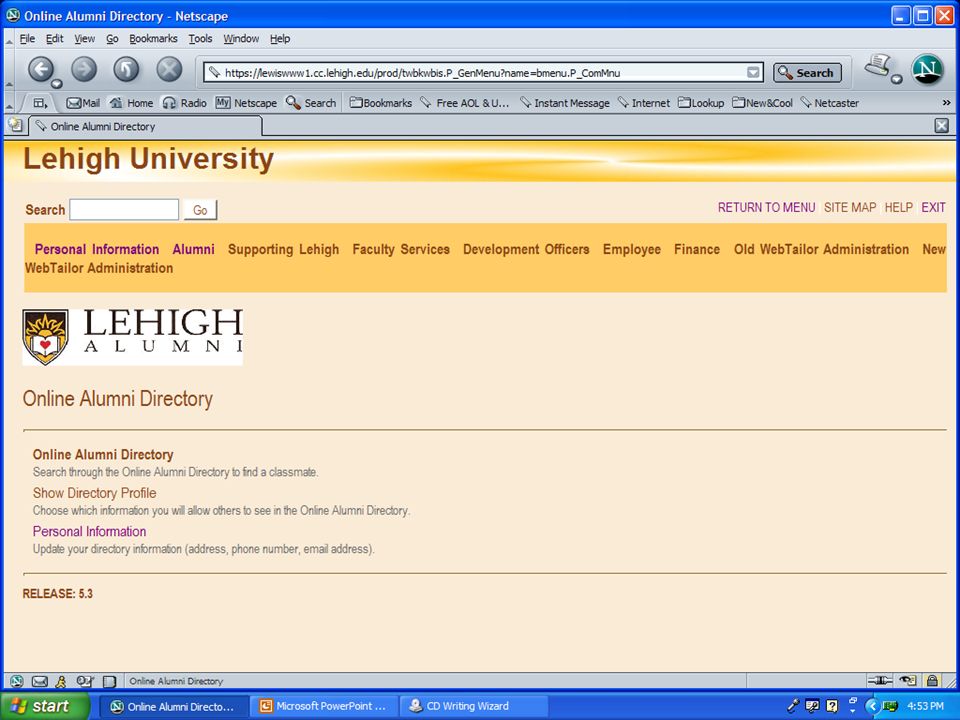Viewport: 960px width, 720px height.
Task: Open the Bookmarks menu
Action: [153, 39]
